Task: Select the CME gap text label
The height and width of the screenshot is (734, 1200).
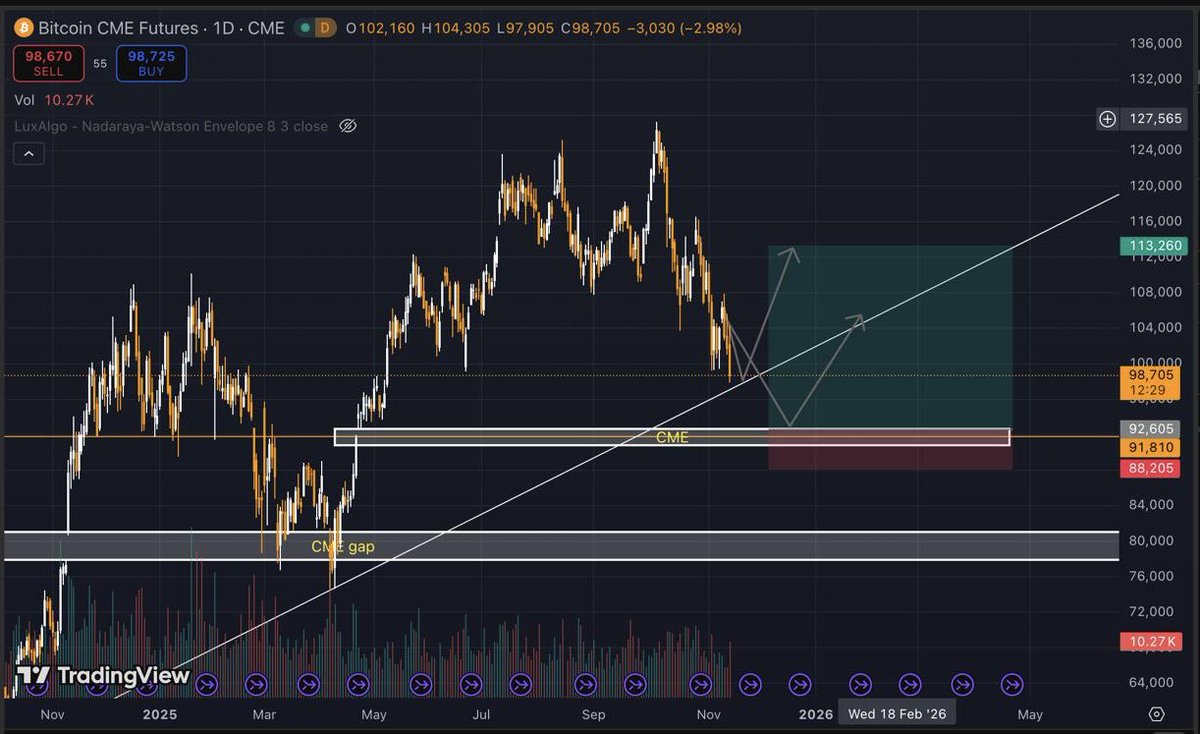Action: click(x=343, y=547)
